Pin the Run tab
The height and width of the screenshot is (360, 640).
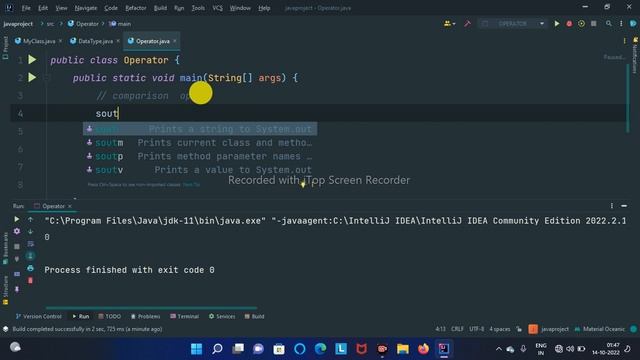(17, 289)
